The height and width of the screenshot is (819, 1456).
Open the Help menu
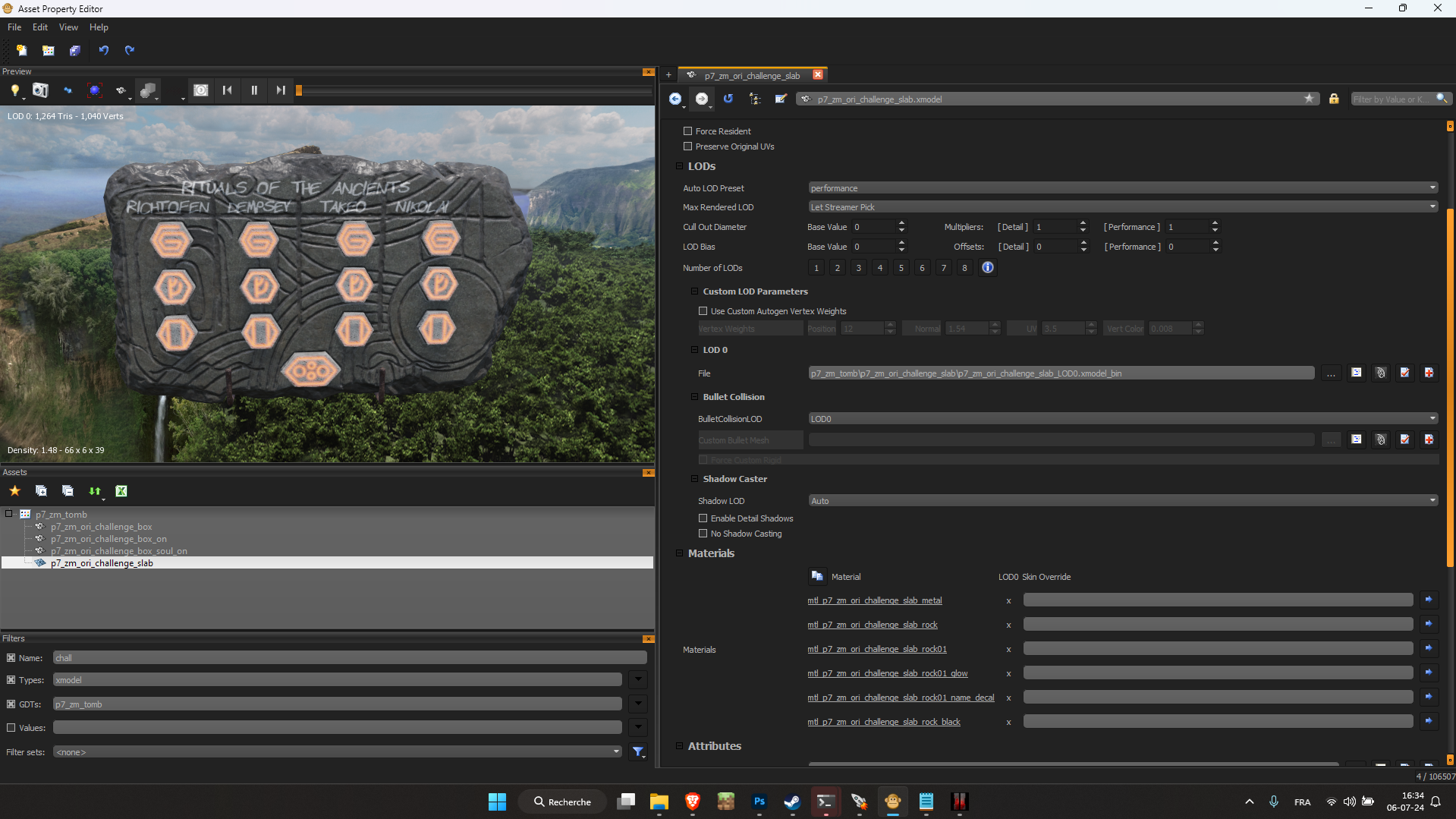[99, 27]
